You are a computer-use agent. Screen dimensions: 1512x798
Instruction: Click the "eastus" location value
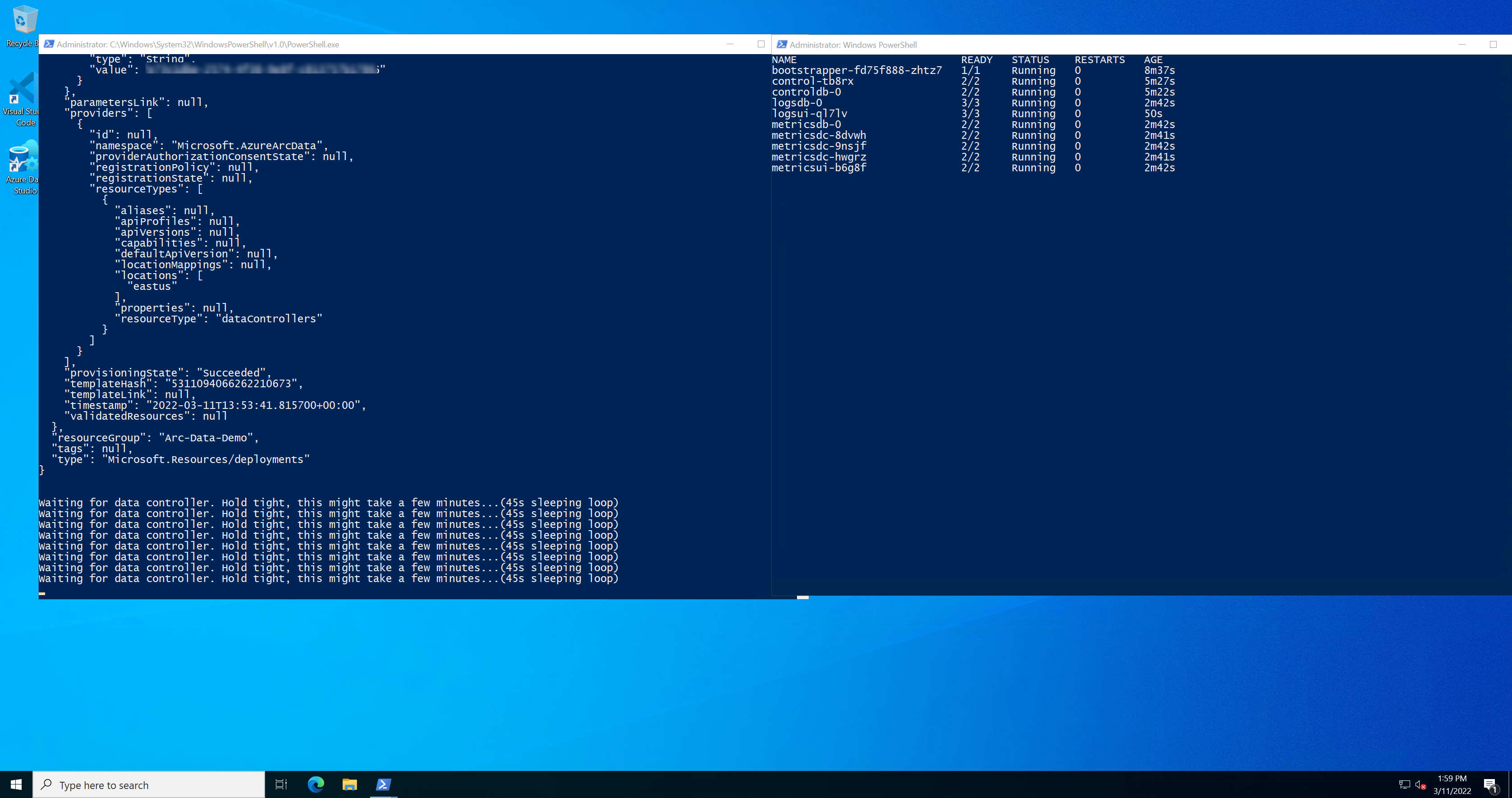(x=152, y=287)
